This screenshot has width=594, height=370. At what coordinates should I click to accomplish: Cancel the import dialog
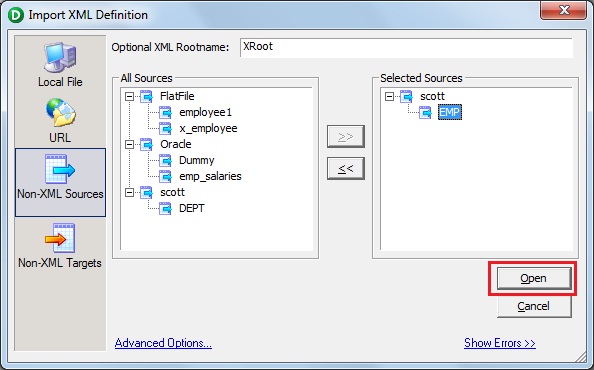[x=534, y=306]
